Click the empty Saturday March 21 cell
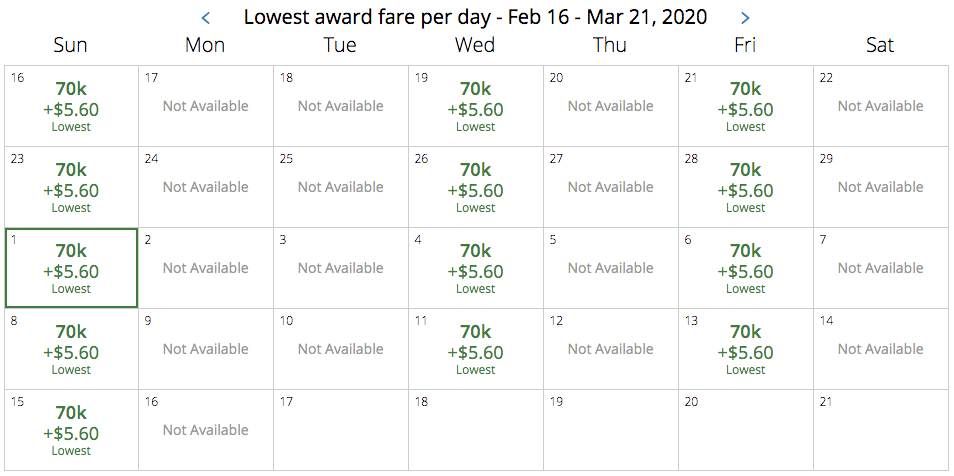 (x=880, y=430)
